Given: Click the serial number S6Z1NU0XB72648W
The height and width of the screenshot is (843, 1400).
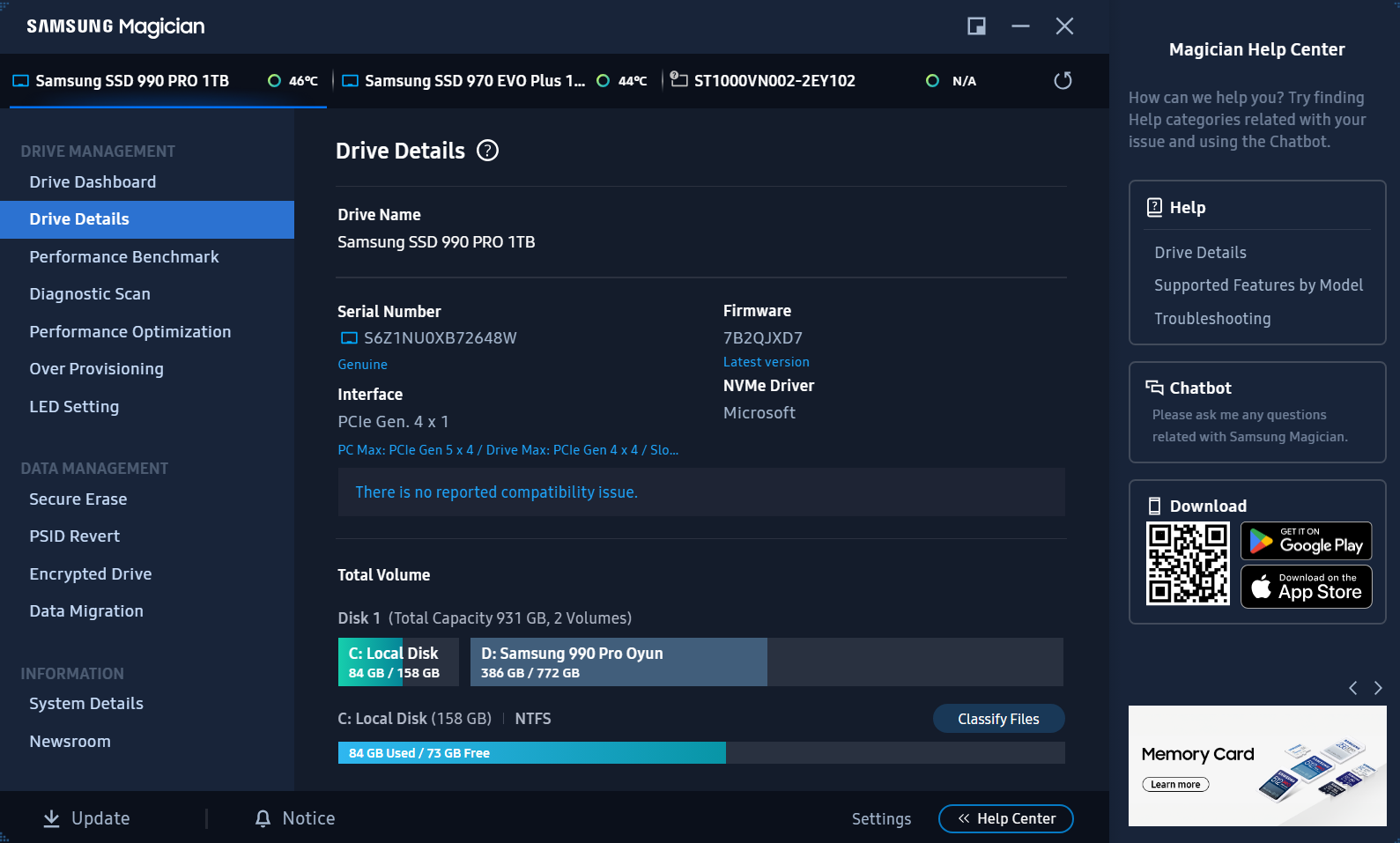Looking at the screenshot, I should click(x=441, y=338).
